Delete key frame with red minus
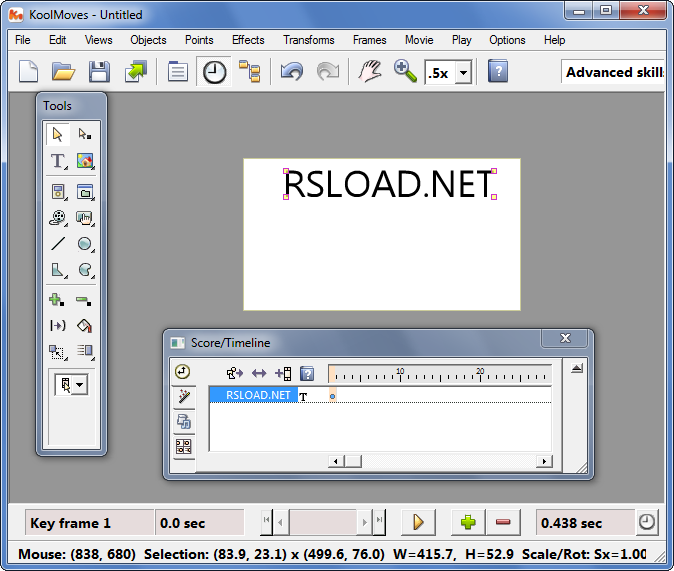This screenshot has height=571, width=674. (x=503, y=523)
